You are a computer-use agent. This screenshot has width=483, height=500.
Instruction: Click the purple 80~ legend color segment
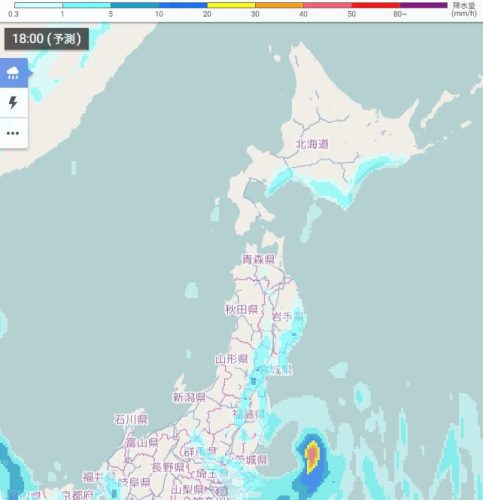(424, 5)
